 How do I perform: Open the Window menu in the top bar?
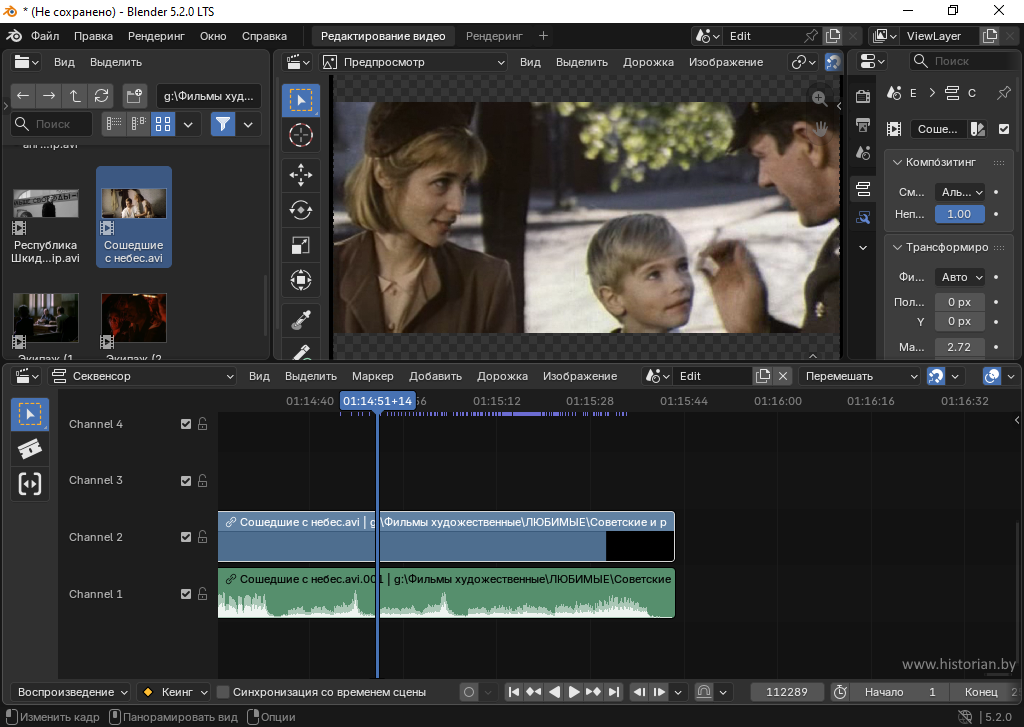213,36
